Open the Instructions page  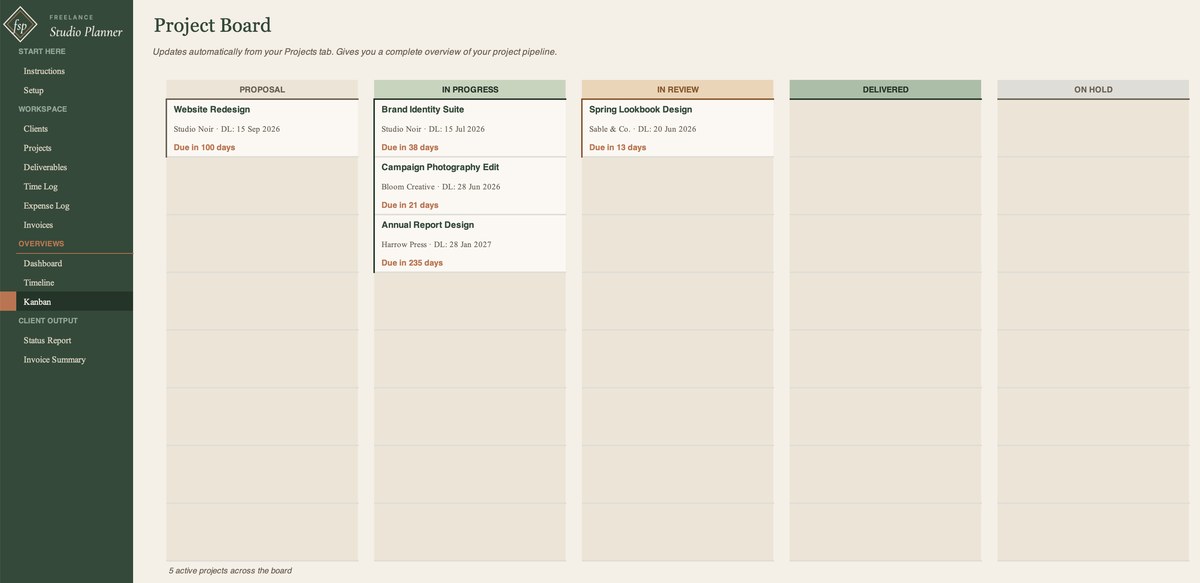[44, 71]
